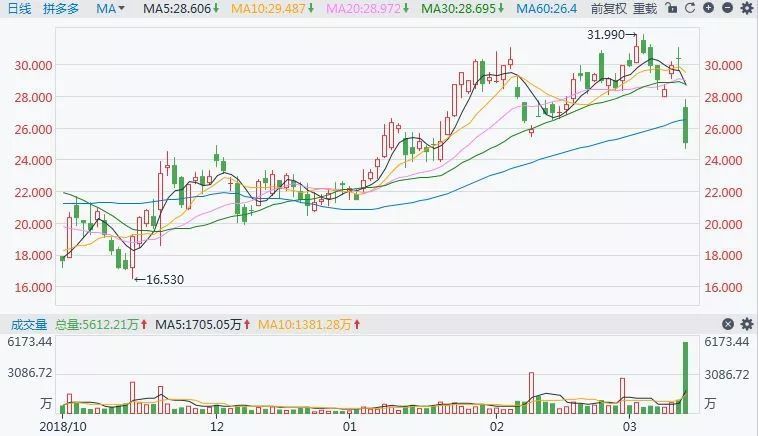This screenshot has height=436, width=758.
Task: Close the 成交量 volume panel
Action: [x=728, y=324]
